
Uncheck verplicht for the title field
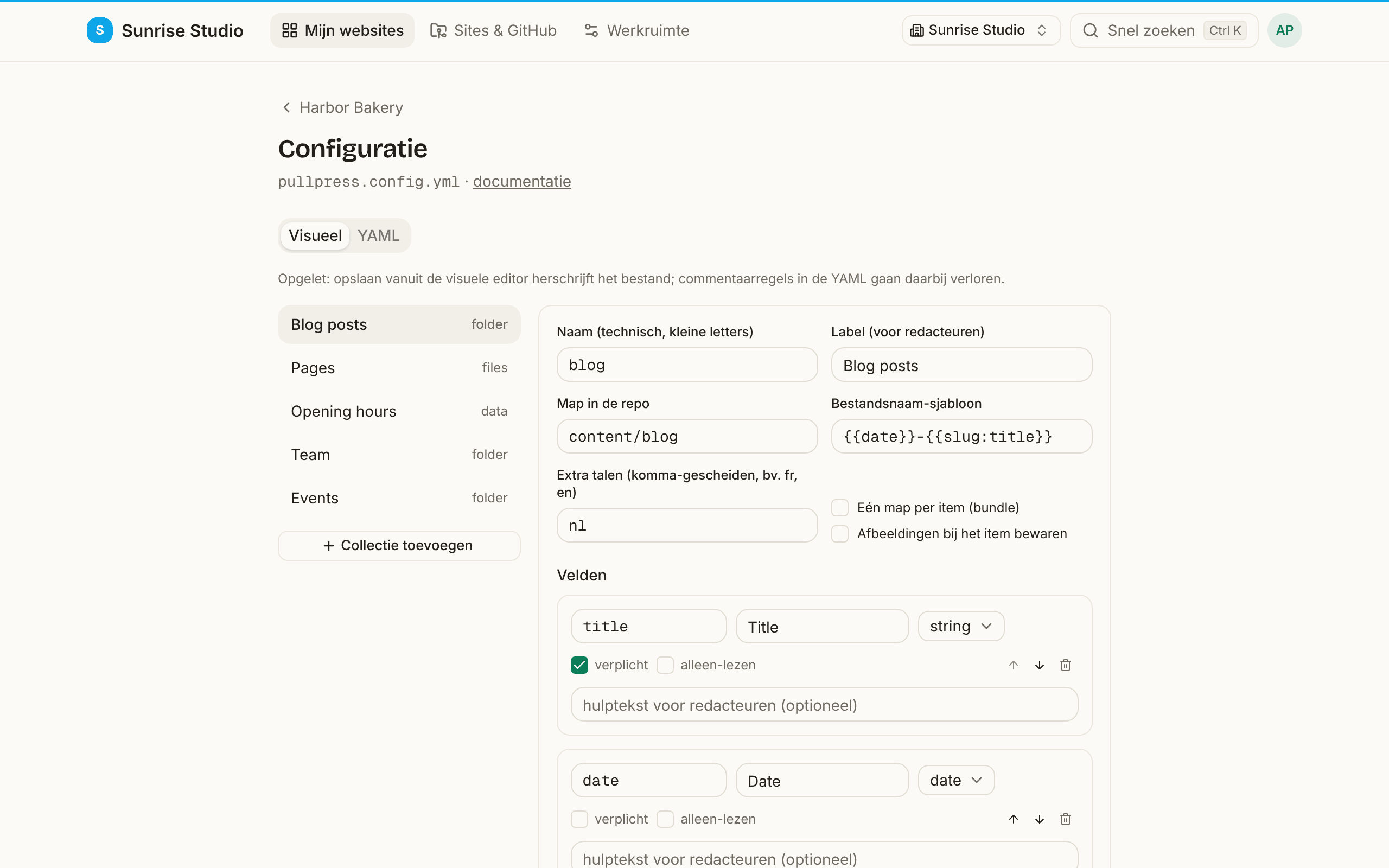[x=579, y=665]
